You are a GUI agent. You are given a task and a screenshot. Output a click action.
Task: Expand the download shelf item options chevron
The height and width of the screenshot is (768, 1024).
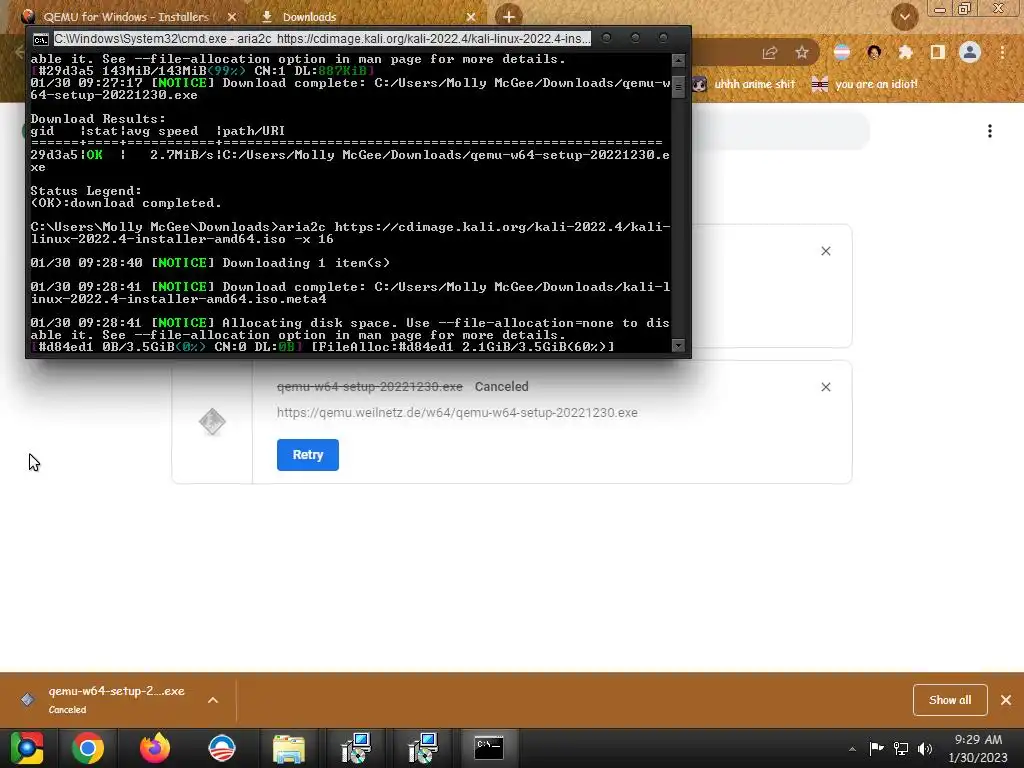[x=213, y=700]
